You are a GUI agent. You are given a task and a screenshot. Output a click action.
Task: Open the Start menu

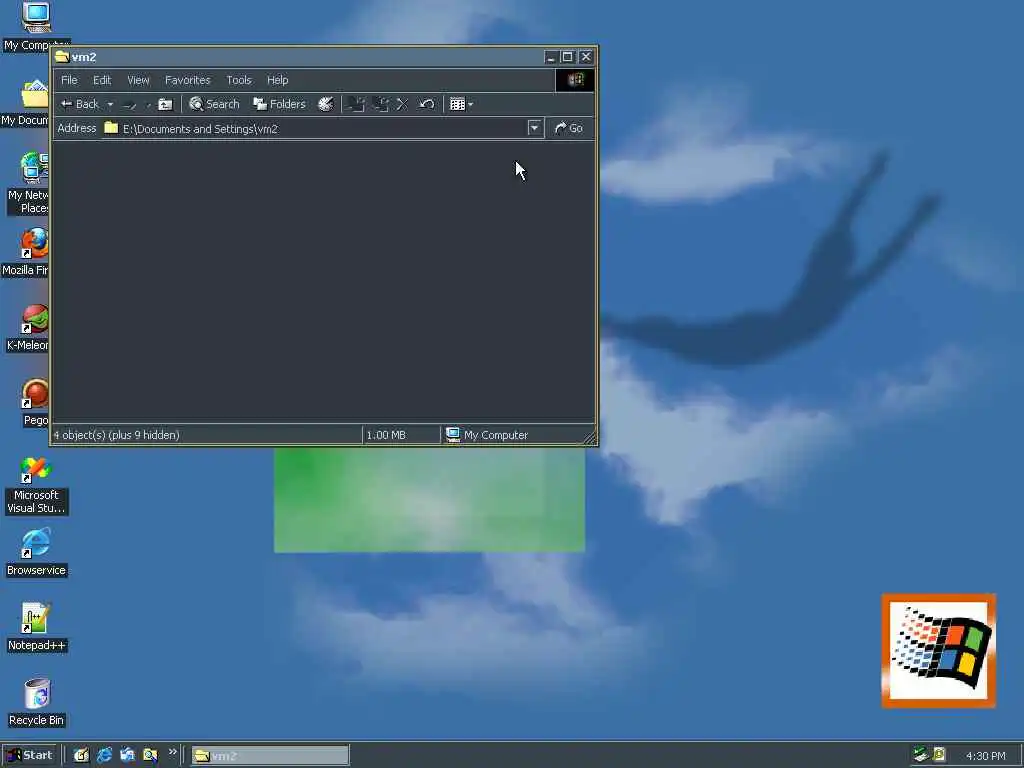point(29,756)
